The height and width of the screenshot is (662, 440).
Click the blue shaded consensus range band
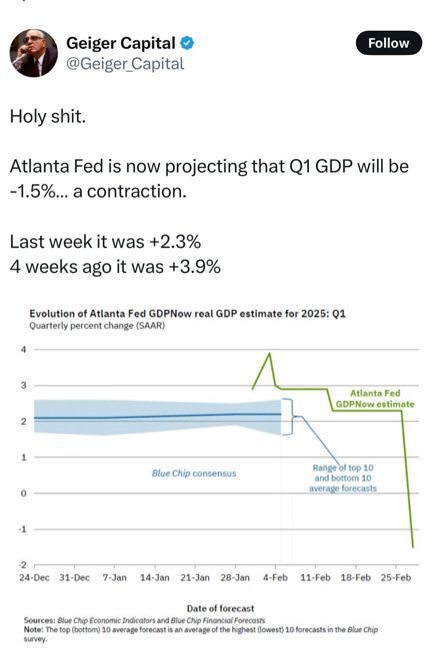(x=158, y=417)
